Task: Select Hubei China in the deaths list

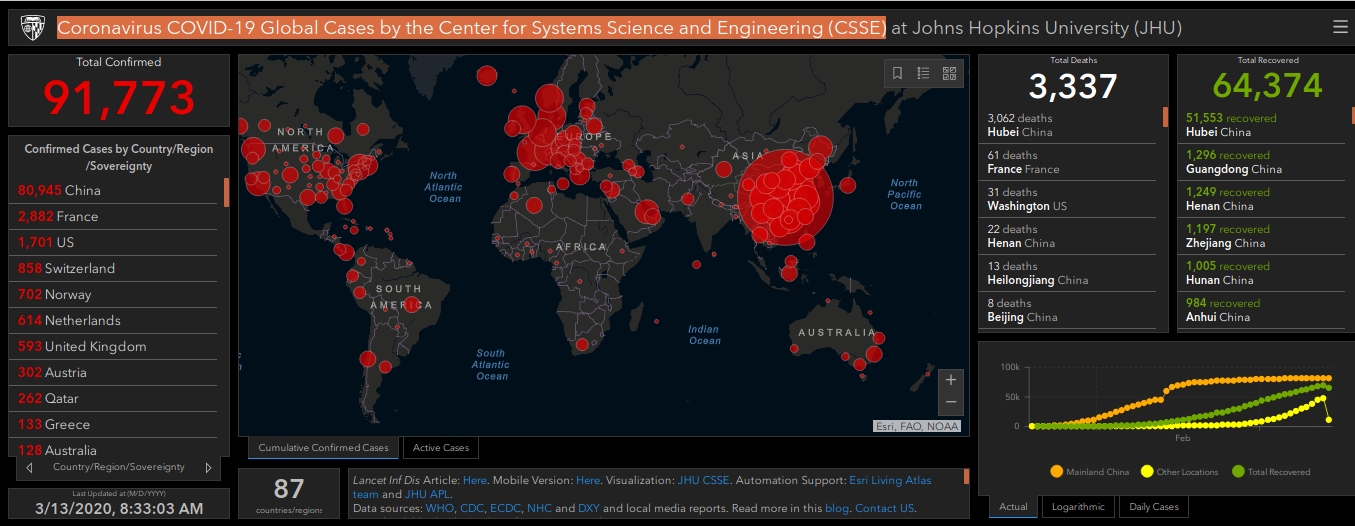Action: pyautogui.click(x=1020, y=125)
